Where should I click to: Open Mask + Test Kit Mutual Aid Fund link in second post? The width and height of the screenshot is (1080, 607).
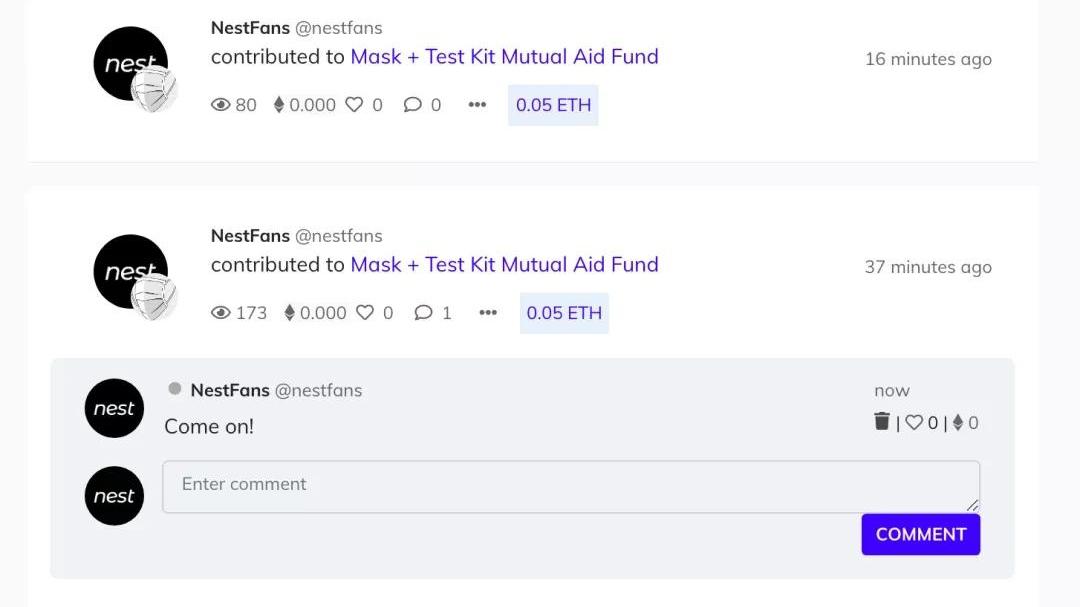pyautogui.click(x=504, y=265)
